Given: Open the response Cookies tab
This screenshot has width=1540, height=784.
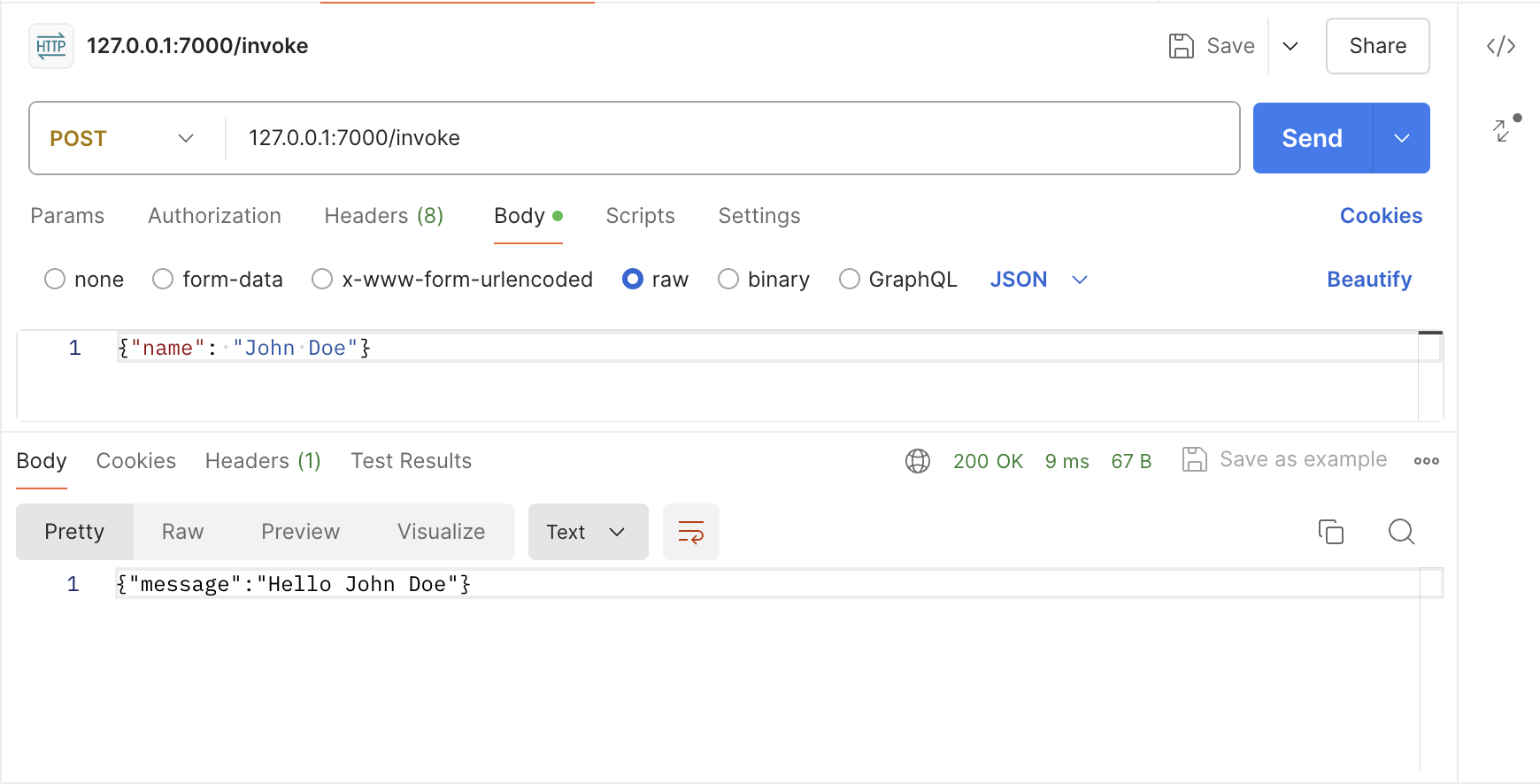Looking at the screenshot, I should pos(136,461).
